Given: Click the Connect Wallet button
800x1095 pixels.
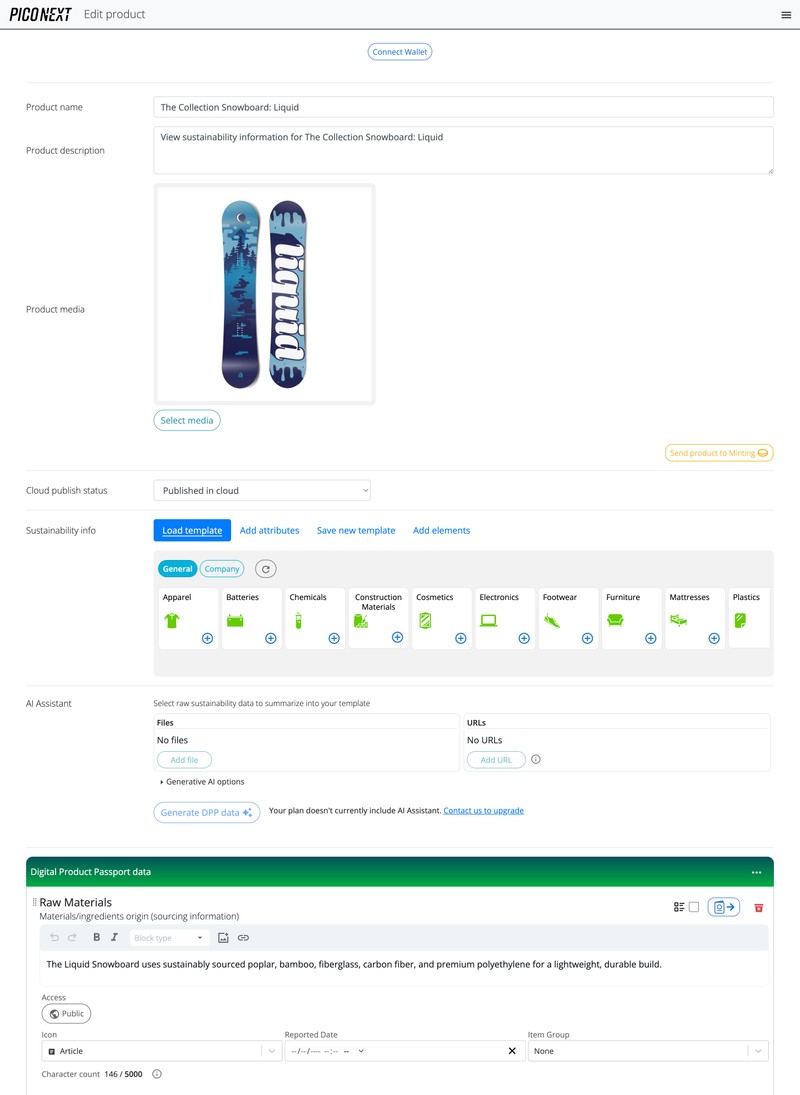Looking at the screenshot, I should tap(400, 52).
